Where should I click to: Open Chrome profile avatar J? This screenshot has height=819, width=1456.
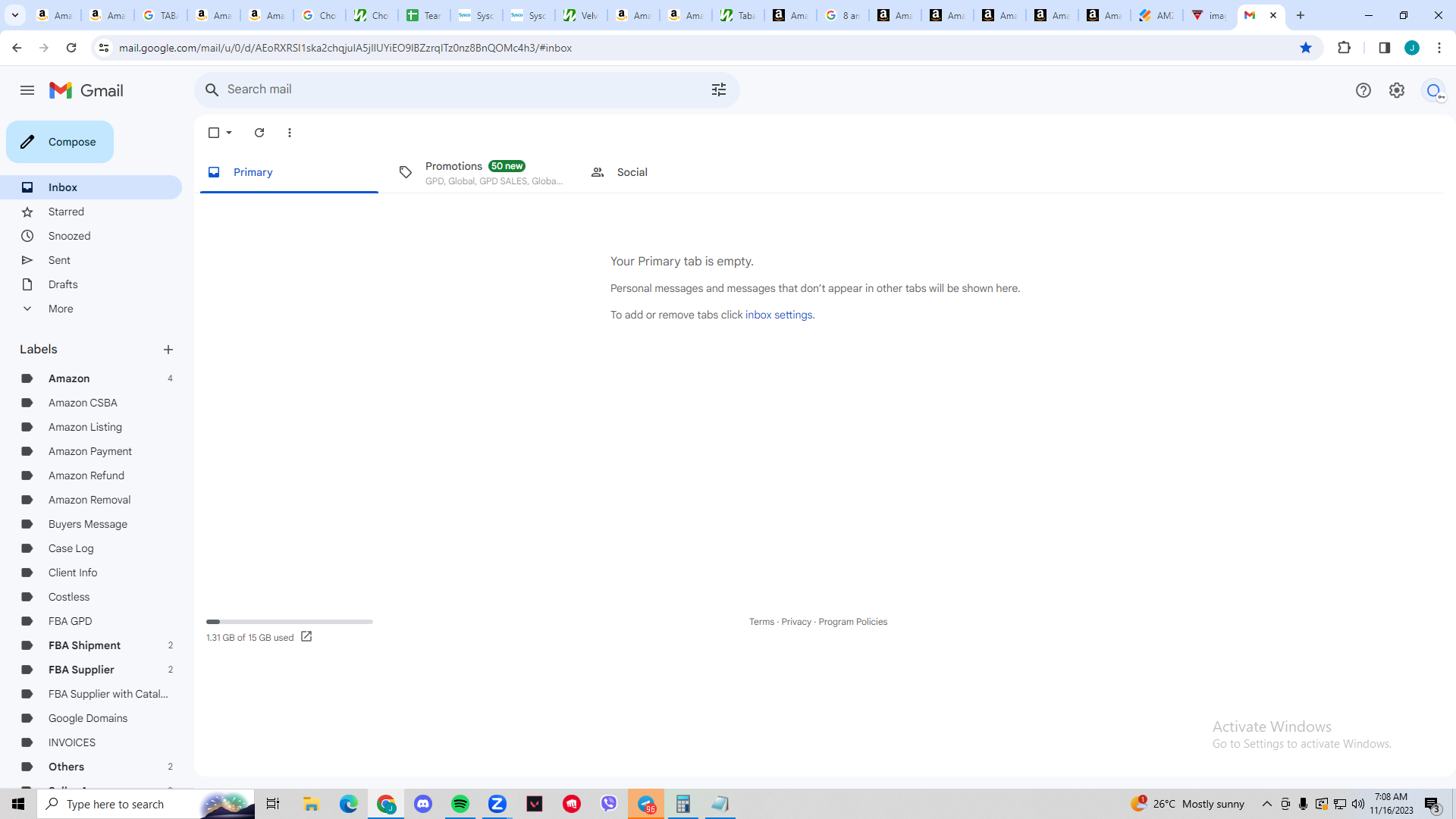click(1412, 48)
